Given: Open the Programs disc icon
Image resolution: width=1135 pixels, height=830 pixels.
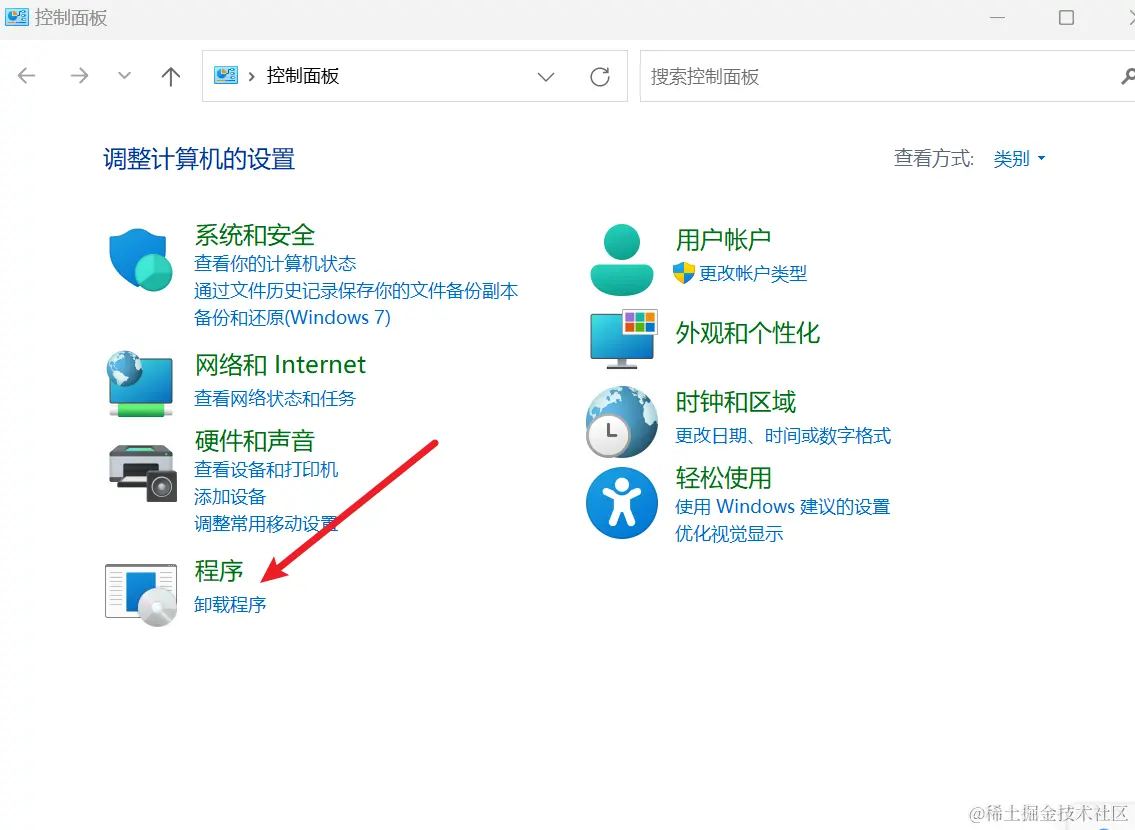Looking at the screenshot, I should [x=141, y=595].
